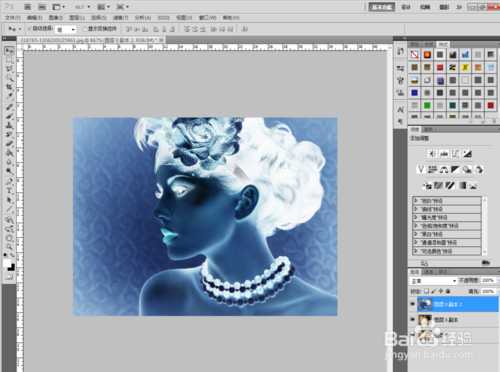
Task: Toggle Show Transform Controls checkbox
Action: pos(85,29)
